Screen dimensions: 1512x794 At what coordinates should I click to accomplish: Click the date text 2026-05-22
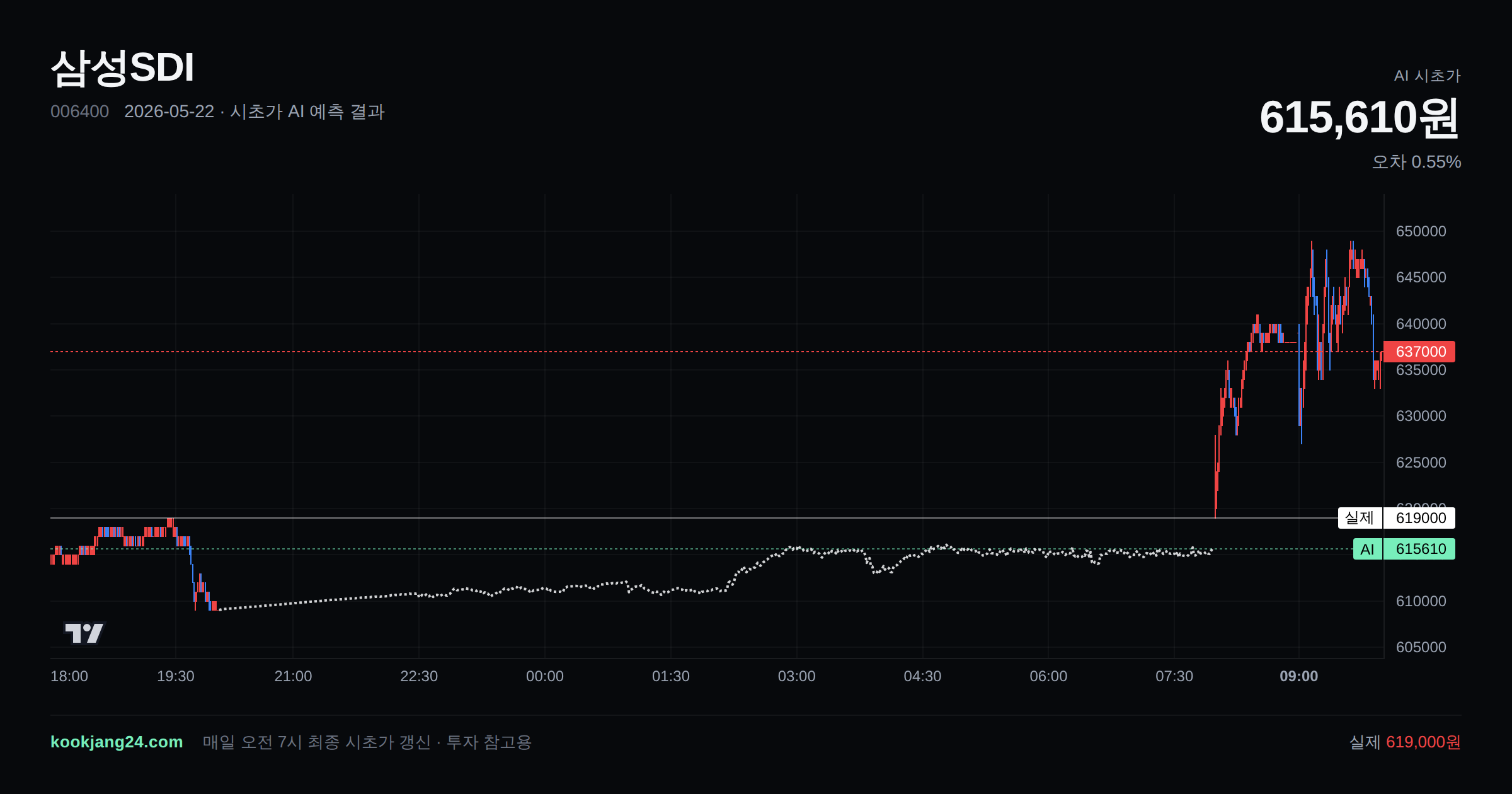tap(169, 112)
